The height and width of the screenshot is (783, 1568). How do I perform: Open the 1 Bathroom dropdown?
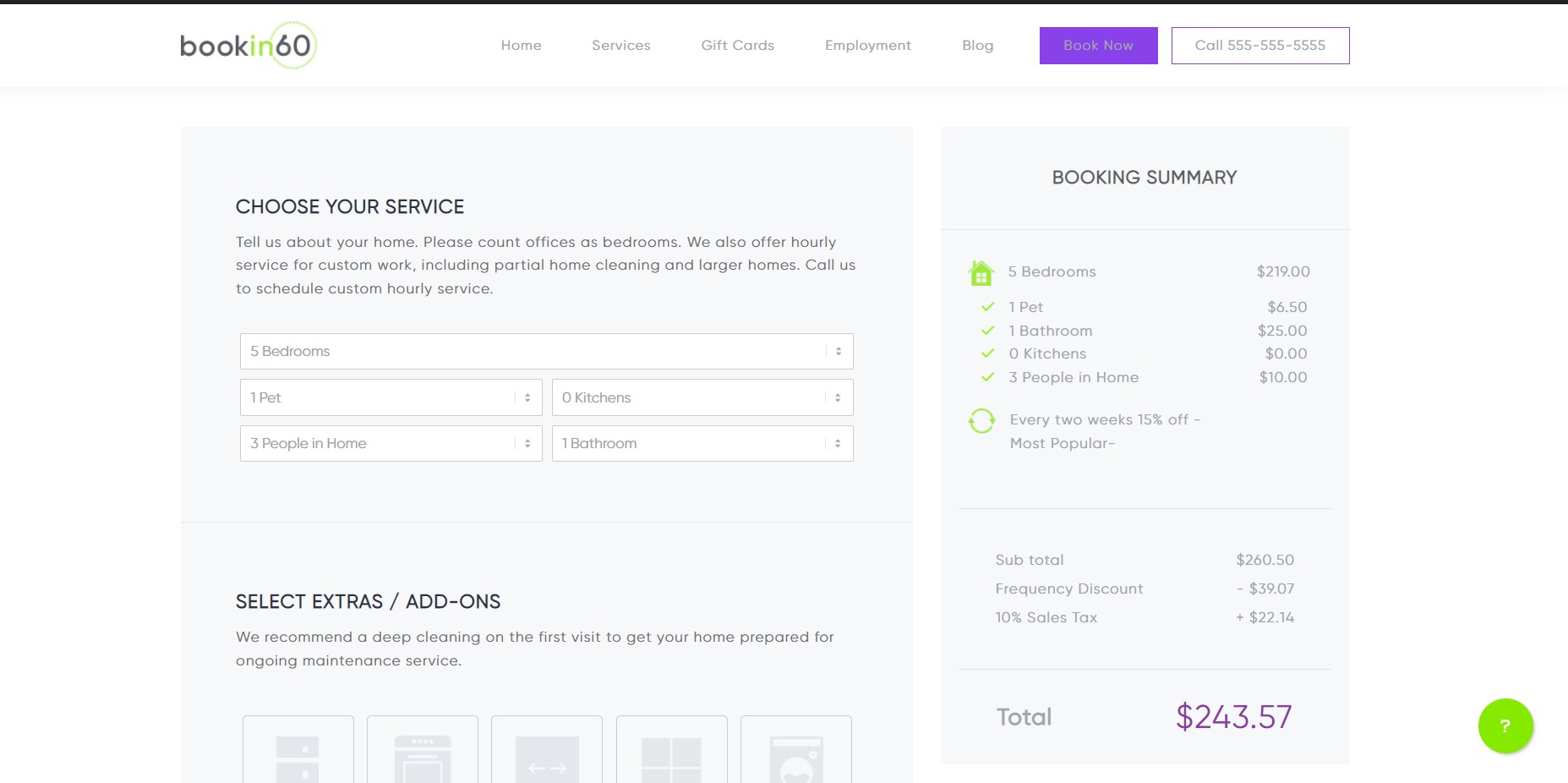[x=702, y=443]
